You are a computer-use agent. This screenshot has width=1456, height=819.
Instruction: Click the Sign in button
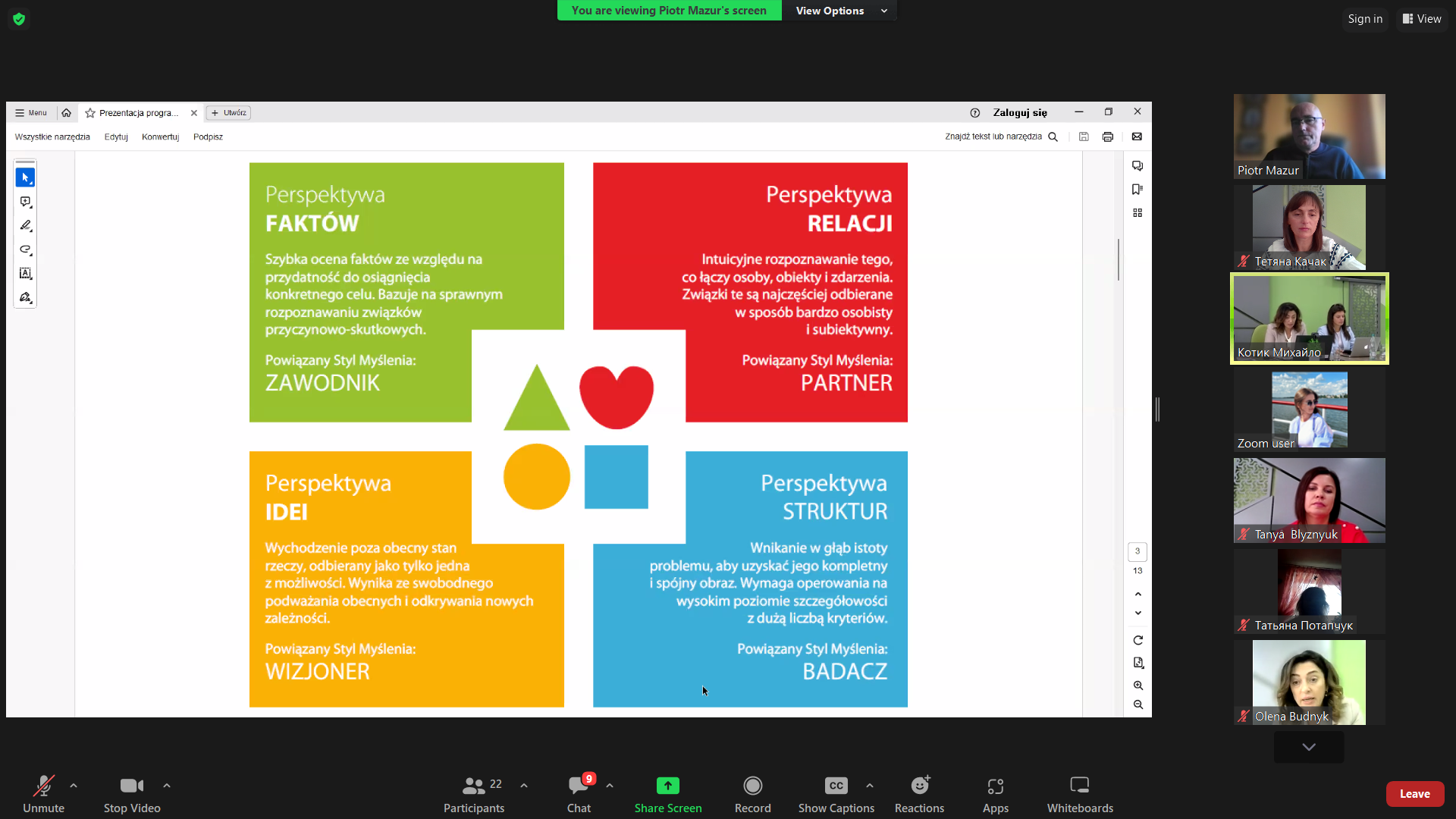tap(1365, 19)
